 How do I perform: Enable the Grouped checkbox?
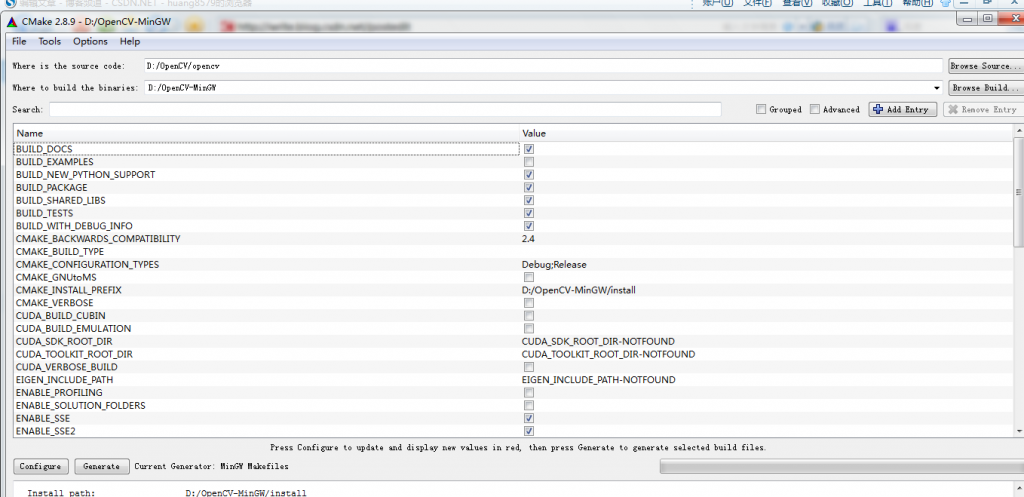(x=761, y=110)
